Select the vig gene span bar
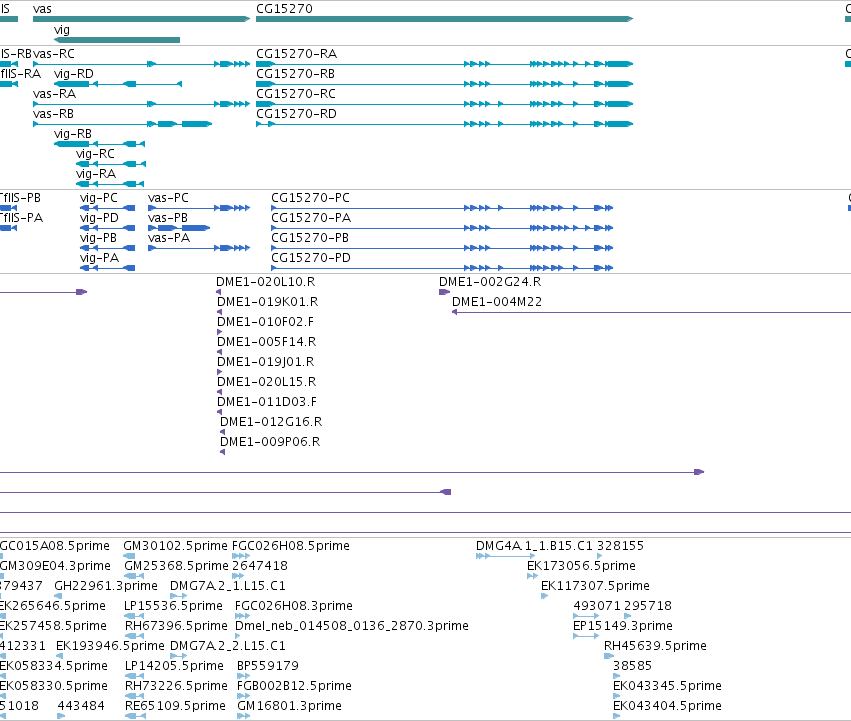This screenshot has height=721, width=851. pyautogui.click(x=117, y=40)
